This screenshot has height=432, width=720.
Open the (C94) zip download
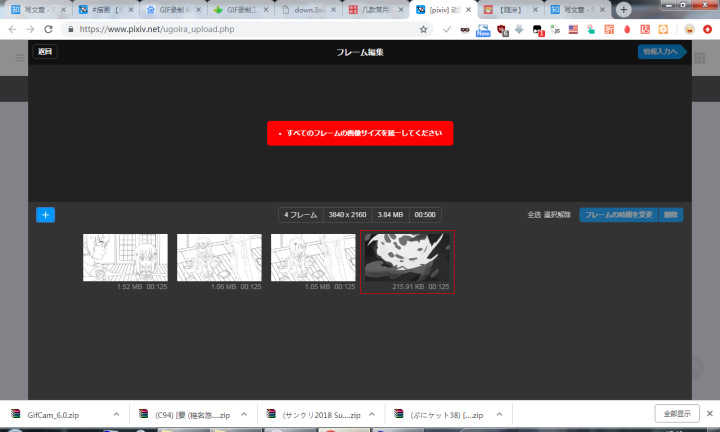[192, 415]
